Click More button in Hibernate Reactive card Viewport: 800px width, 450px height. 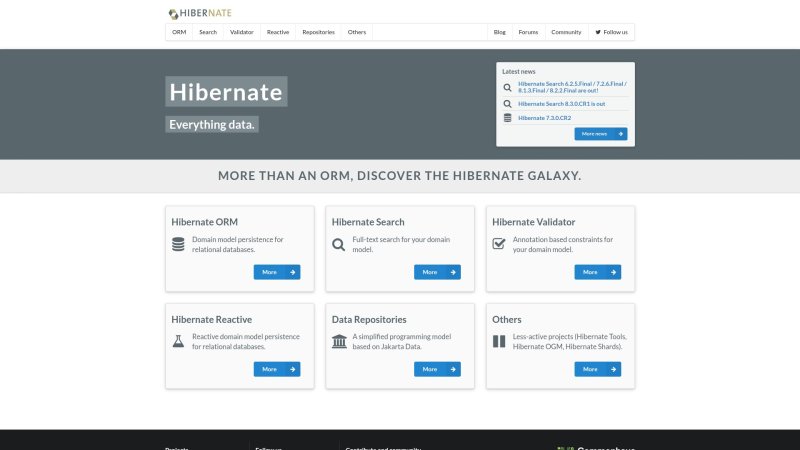pos(277,369)
